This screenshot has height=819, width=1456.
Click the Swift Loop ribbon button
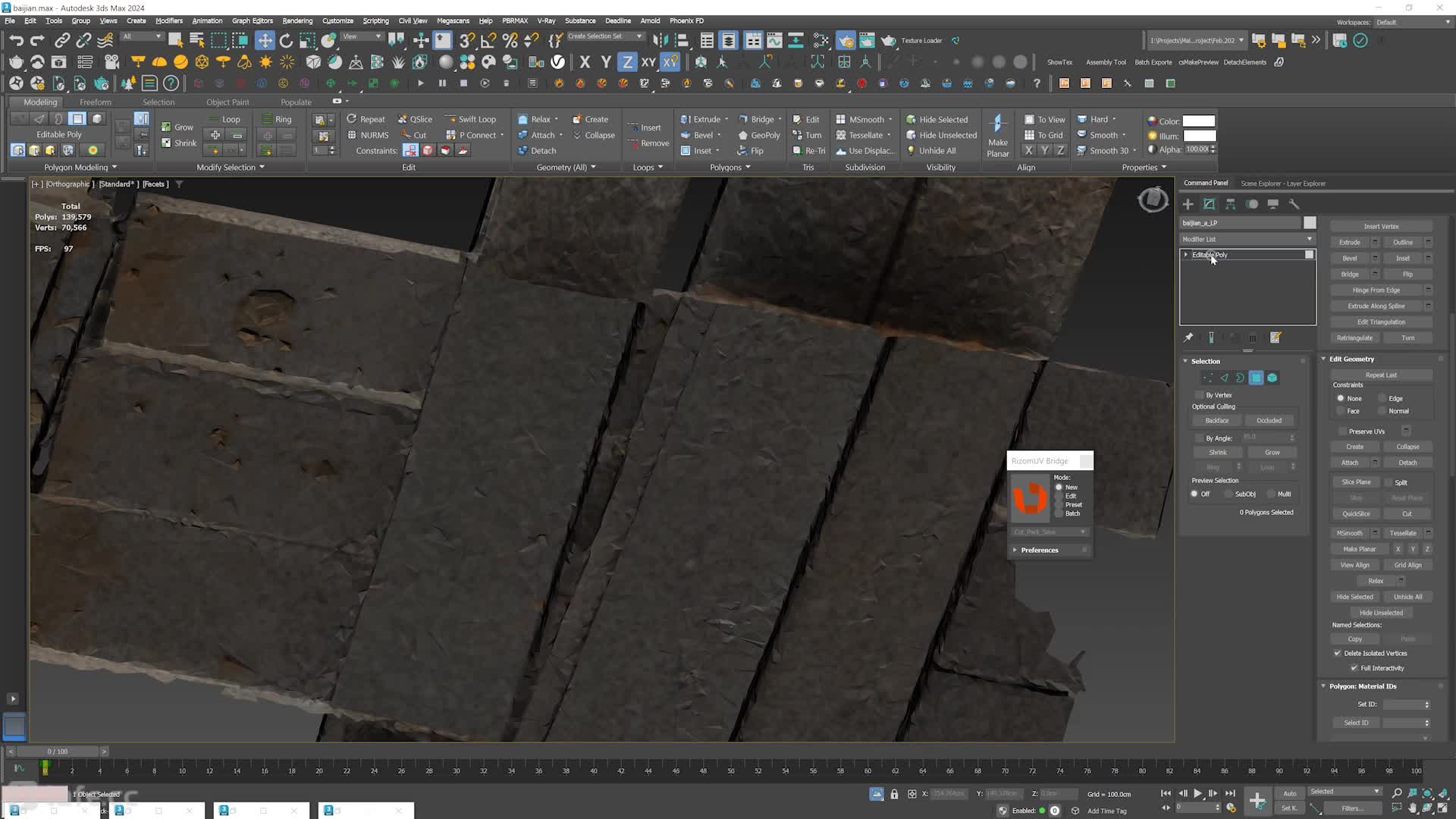coord(471,119)
